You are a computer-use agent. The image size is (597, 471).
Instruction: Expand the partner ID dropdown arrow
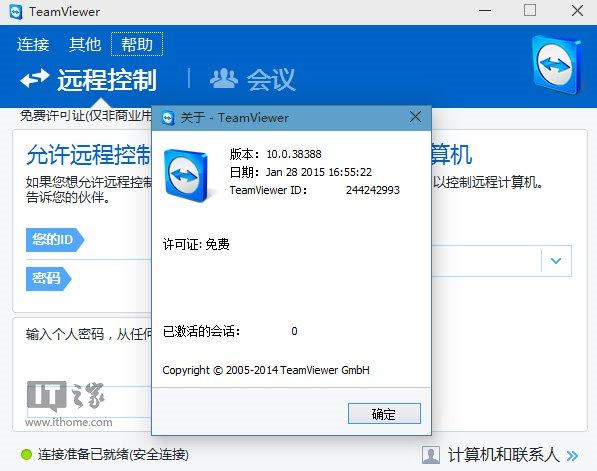coord(556,261)
